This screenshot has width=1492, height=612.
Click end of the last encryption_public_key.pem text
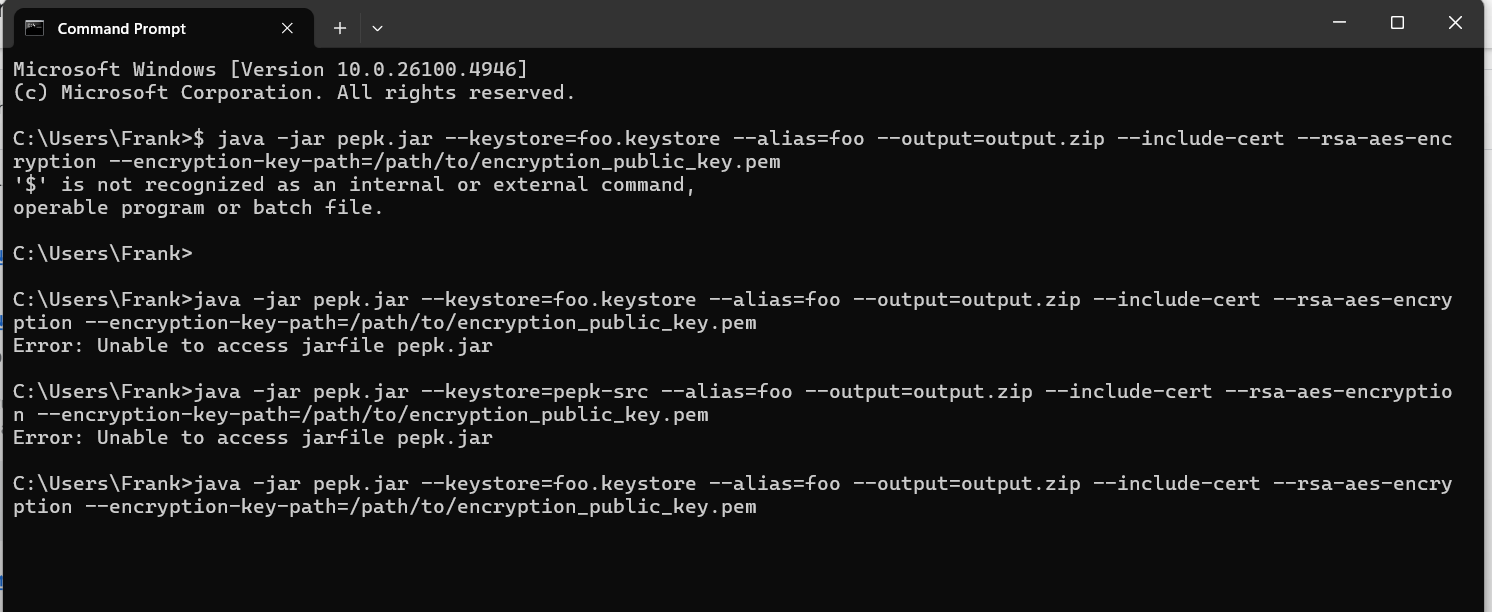point(755,507)
